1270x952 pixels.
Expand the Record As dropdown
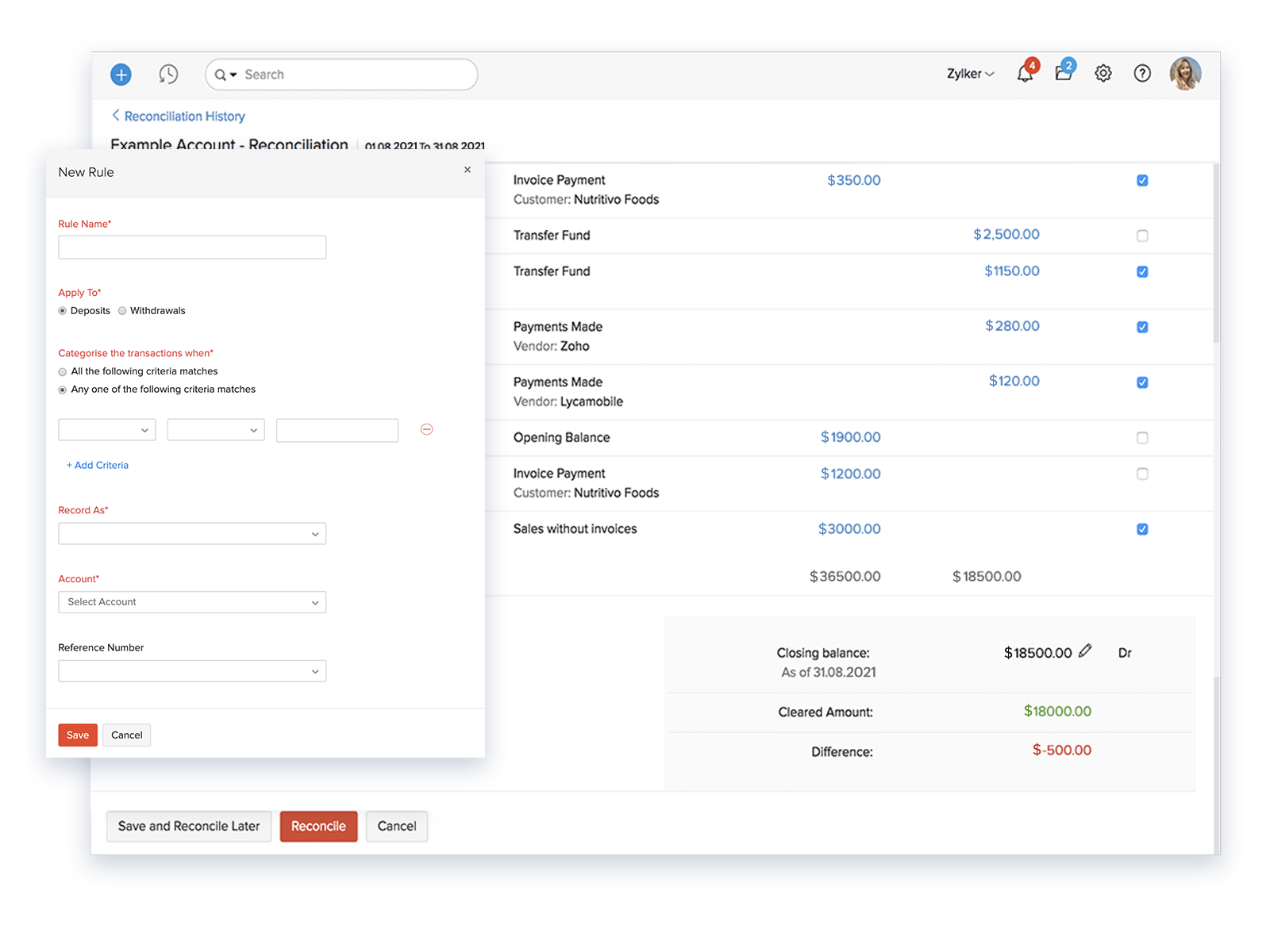pyautogui.click(x=192, y=534)
